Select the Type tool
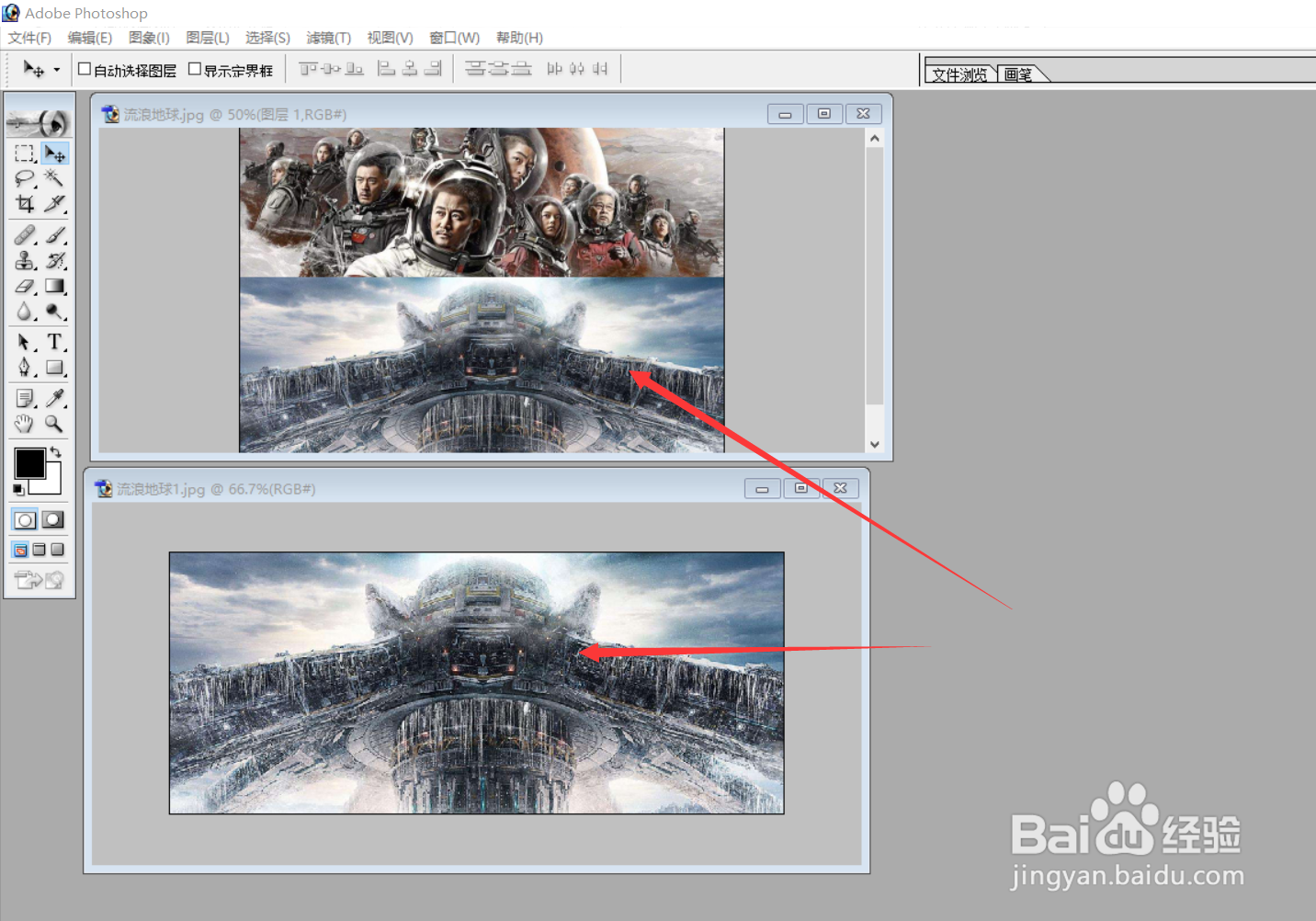 tap(54, 342)
